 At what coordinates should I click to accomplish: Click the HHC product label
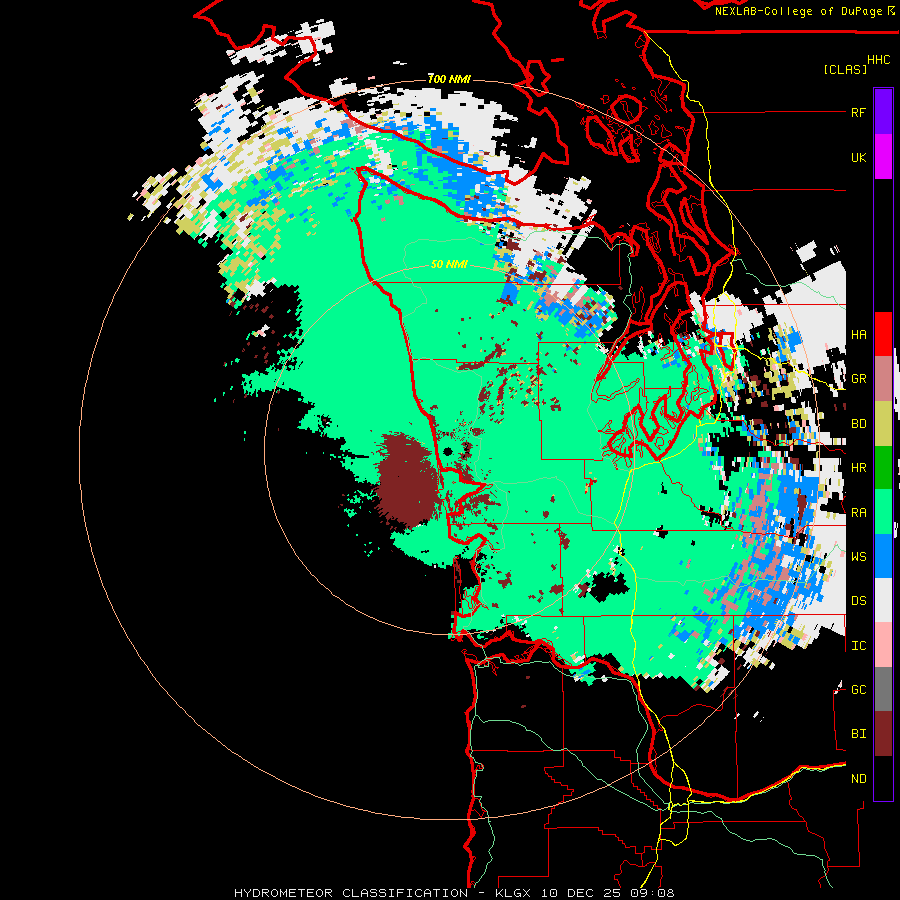tap(878, 60)
